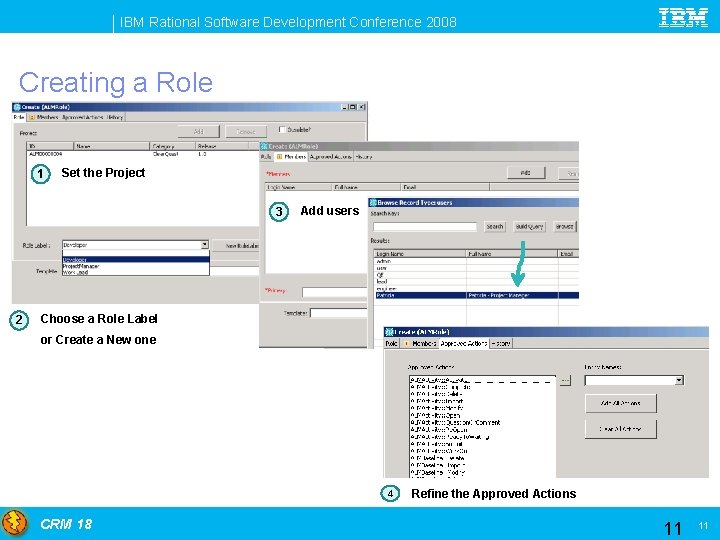This screenshot has height=540, width=720.
Task: Open Approved Actions tab in the first window
Action: pyautogui.click(x=83, y=117)
